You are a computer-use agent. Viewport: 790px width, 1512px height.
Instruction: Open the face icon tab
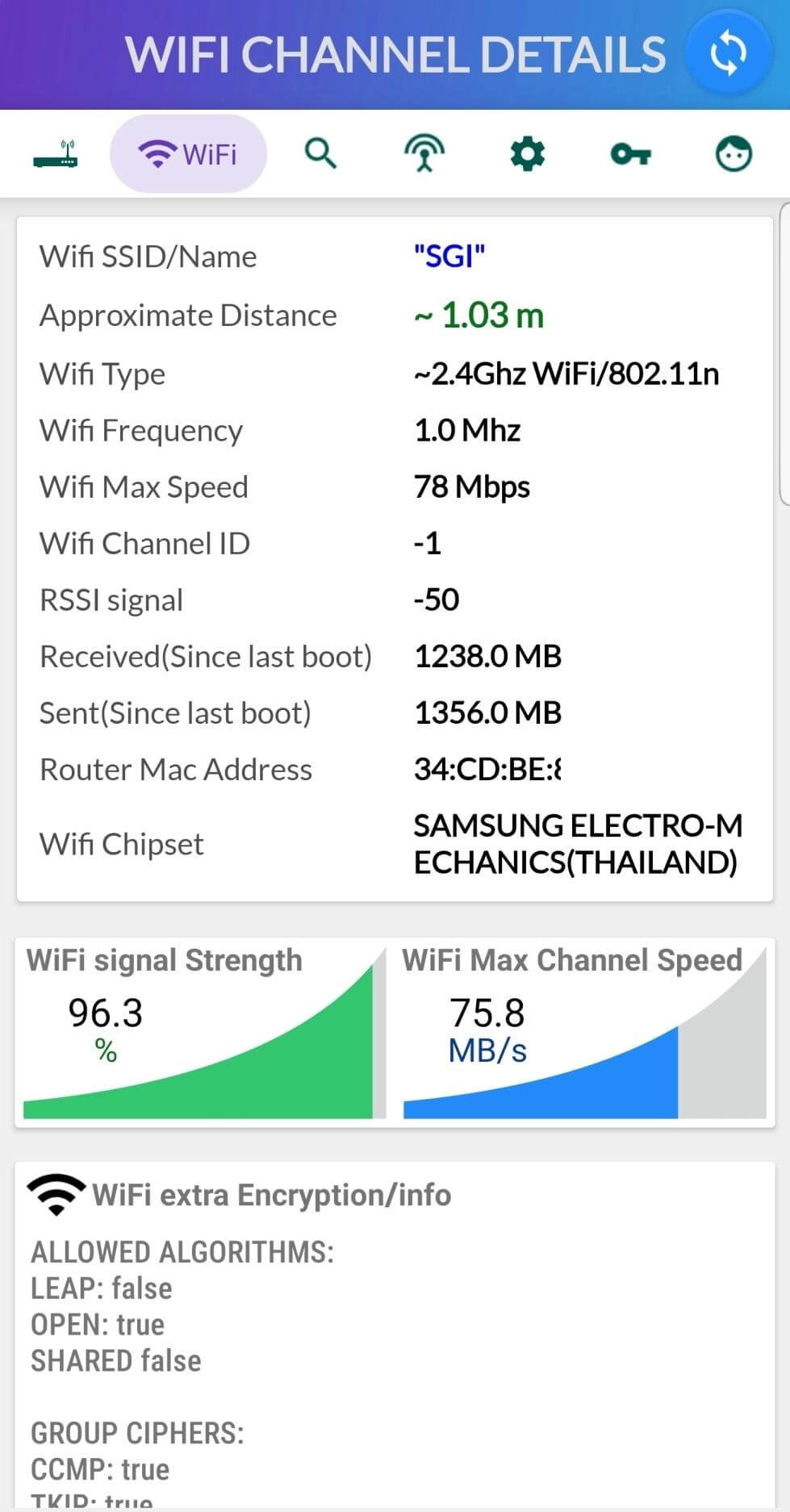pyautogui.click(x=734, y=153)
